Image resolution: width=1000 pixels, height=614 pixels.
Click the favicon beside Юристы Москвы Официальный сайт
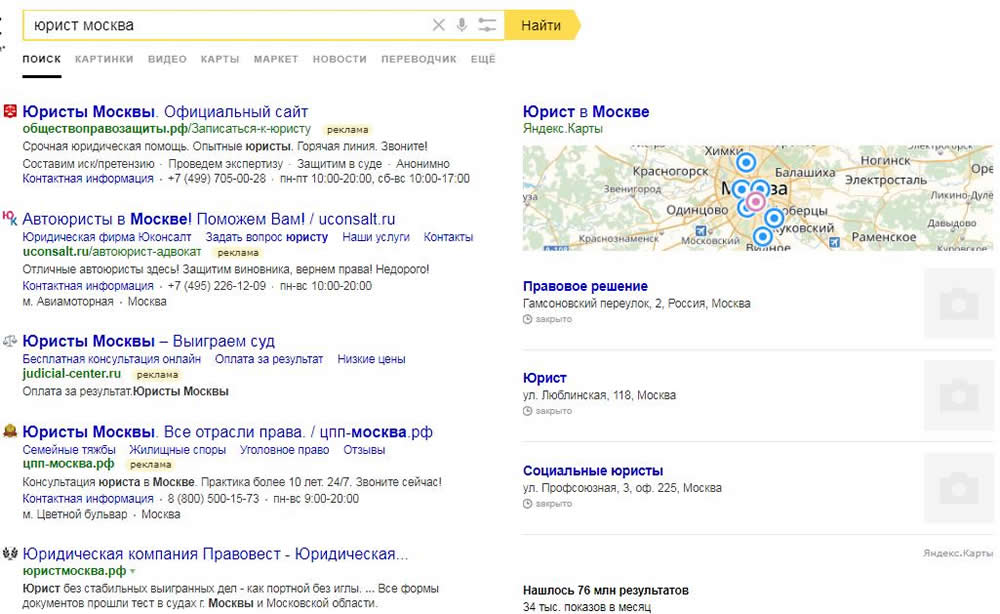coord(10,111)
